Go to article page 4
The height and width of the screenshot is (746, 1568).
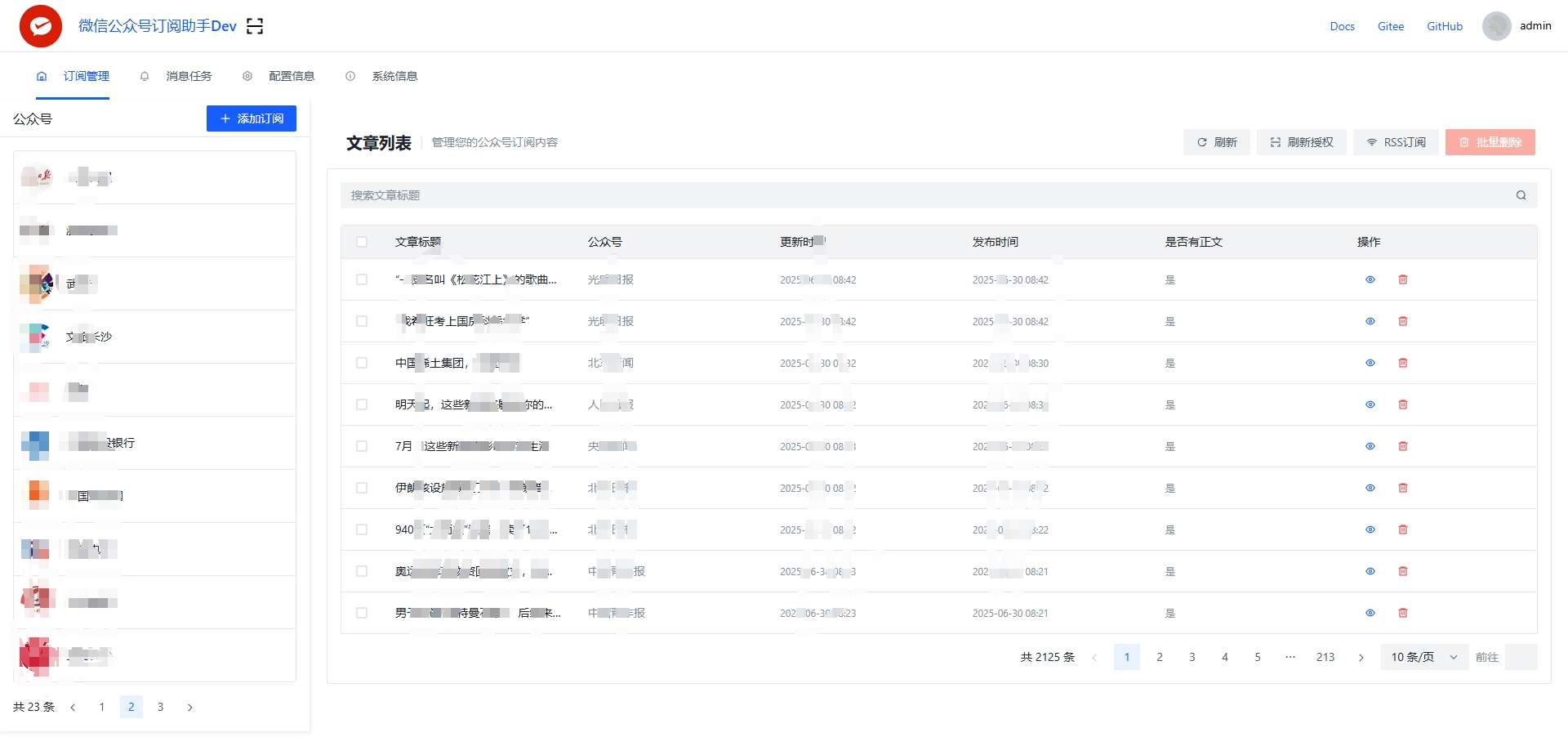tap(1225, 657)
